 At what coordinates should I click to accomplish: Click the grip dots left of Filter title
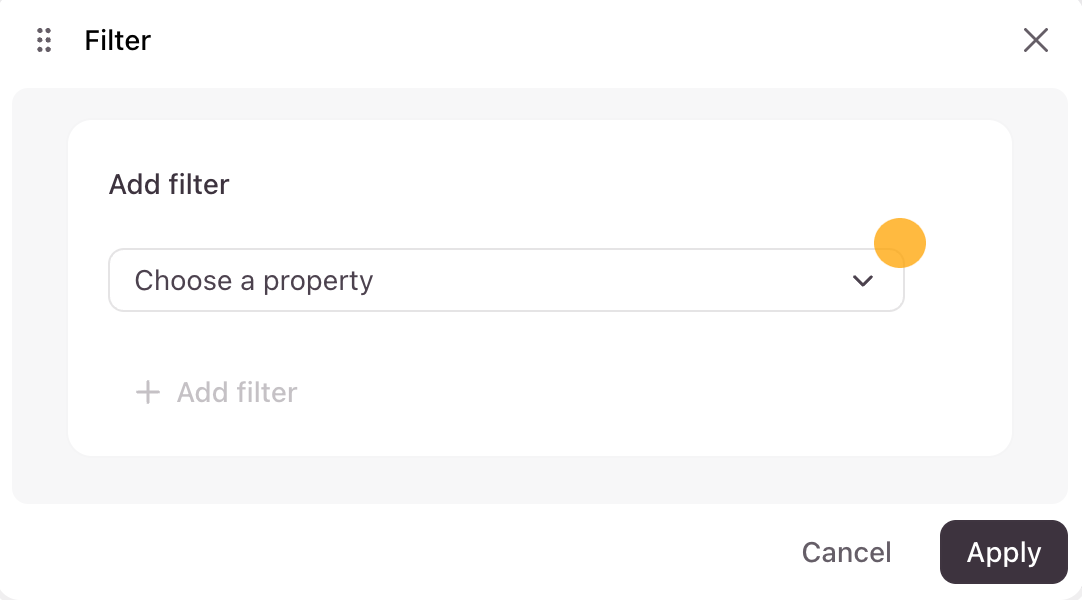(43, 40)
